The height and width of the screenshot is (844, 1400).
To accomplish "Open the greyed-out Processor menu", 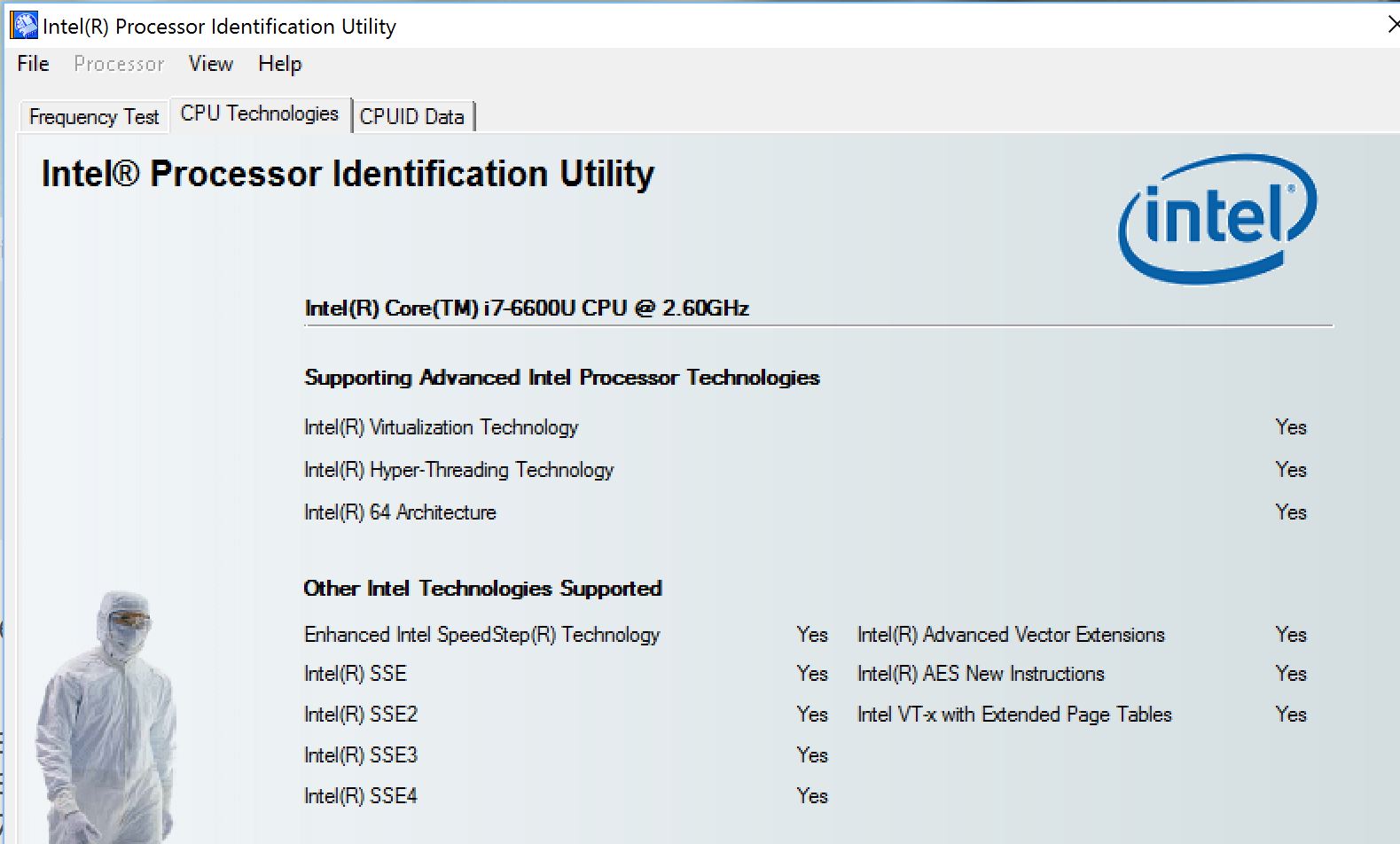I will 119,64.
